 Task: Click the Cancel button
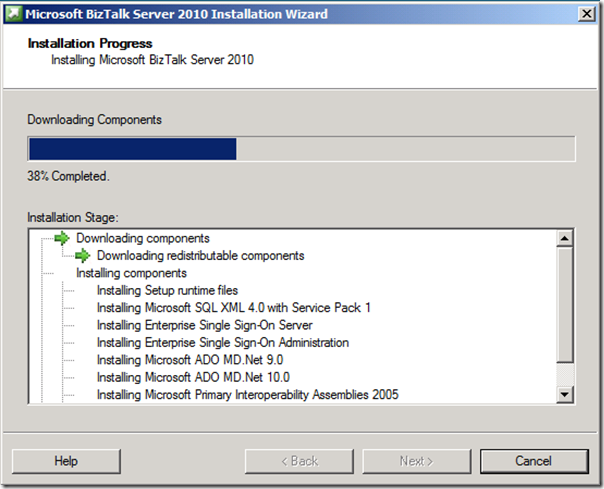[x=534, y=461]
